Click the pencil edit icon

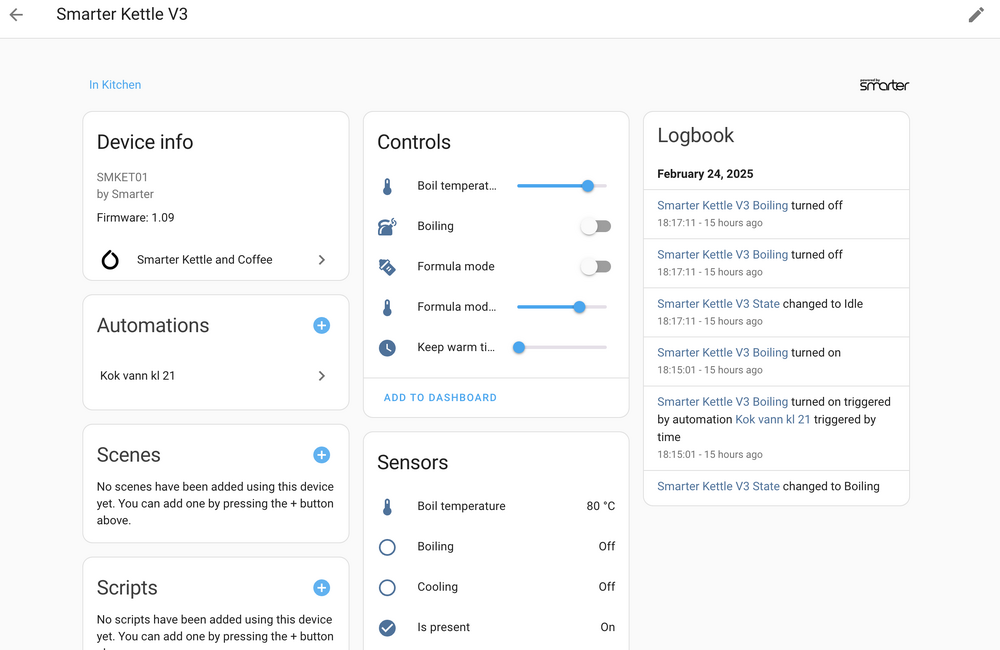(976, 15)
